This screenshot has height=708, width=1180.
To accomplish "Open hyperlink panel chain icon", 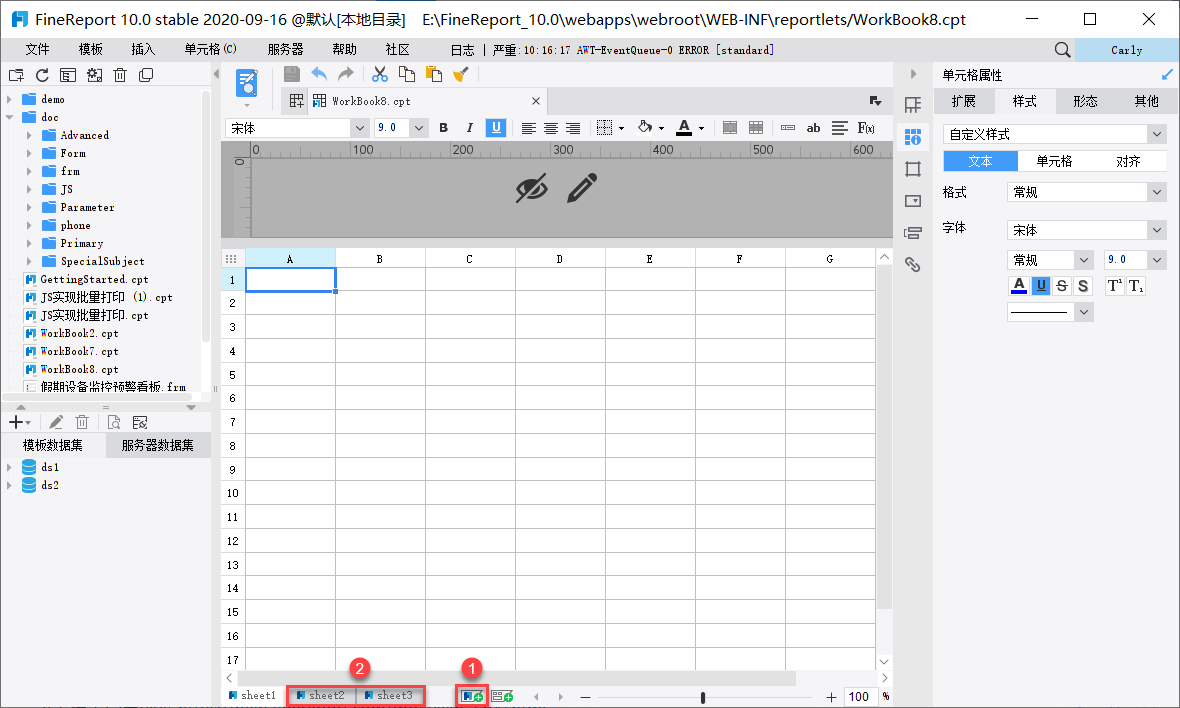I will (x=913, y=265).
